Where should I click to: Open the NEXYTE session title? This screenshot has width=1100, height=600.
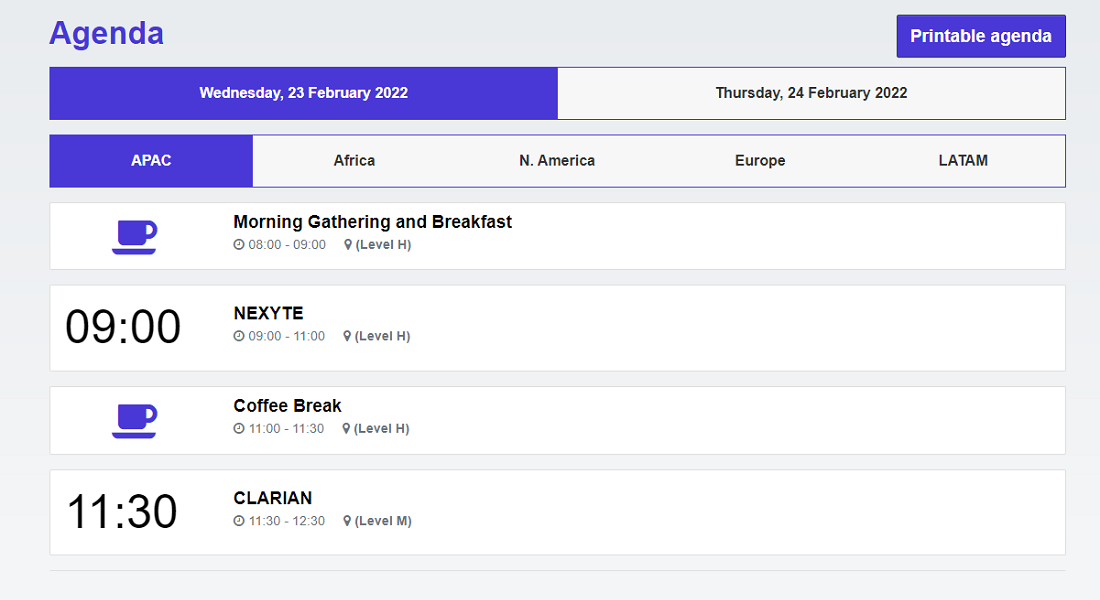coord(269,313)
